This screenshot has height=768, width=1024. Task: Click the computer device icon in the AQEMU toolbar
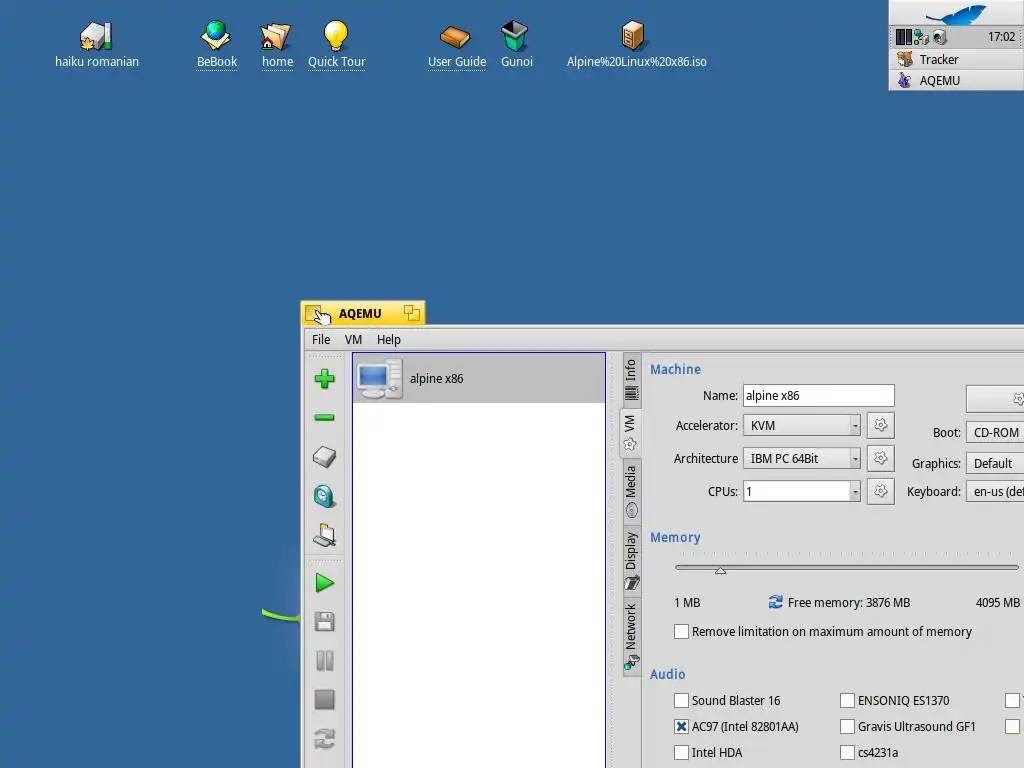click(325, 535)
